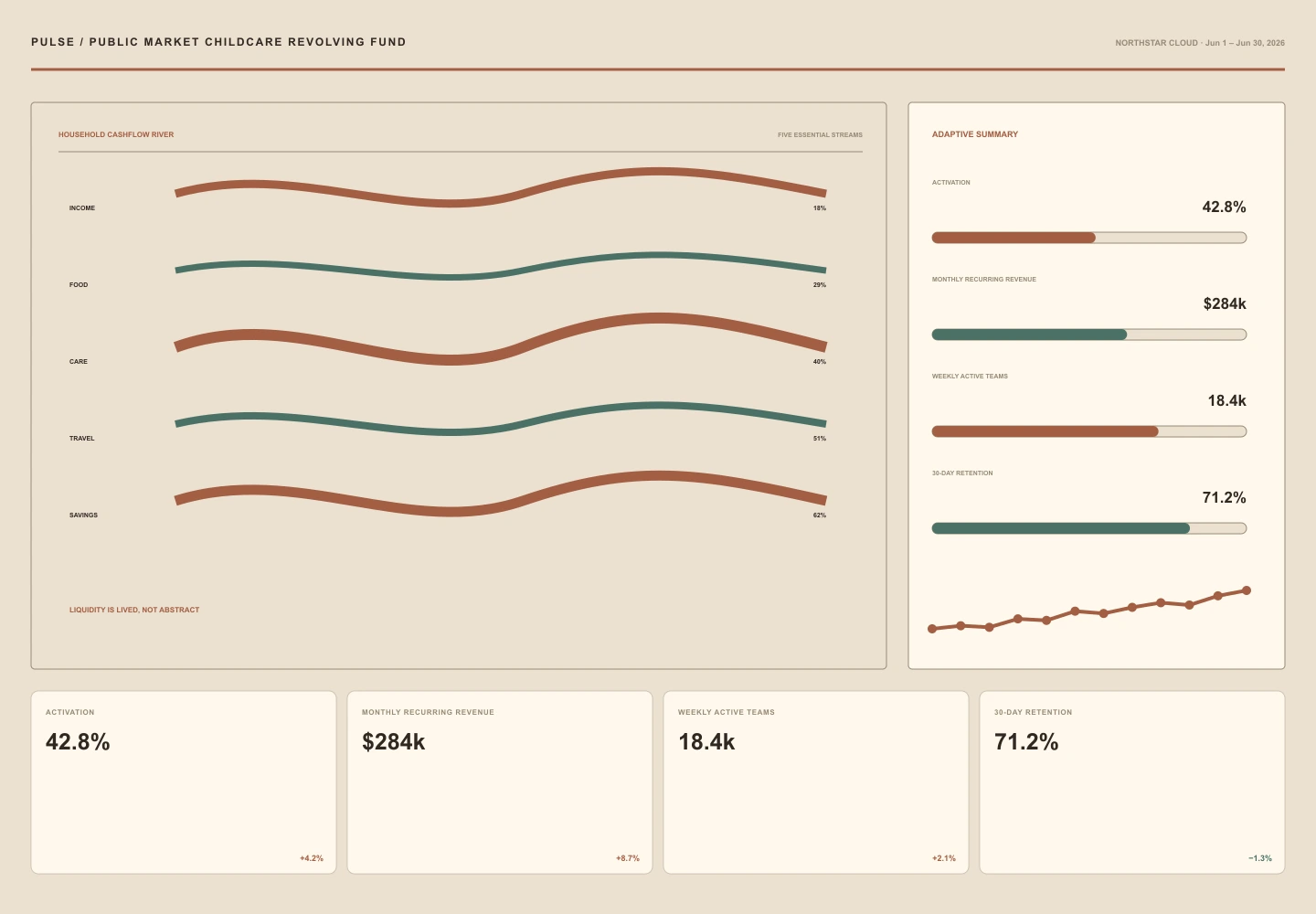Open the Weekly Active Teams 18.4k card
1316x914 pixels.
coord(816,782)
